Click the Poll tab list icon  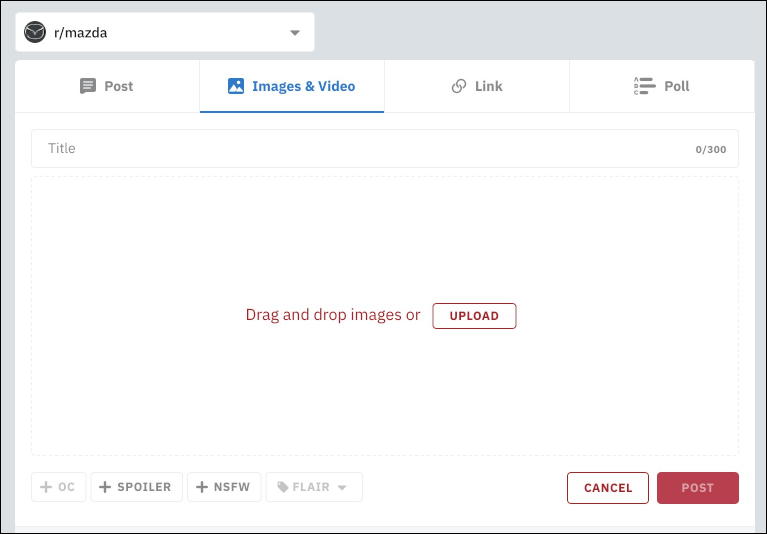(644, 86)
